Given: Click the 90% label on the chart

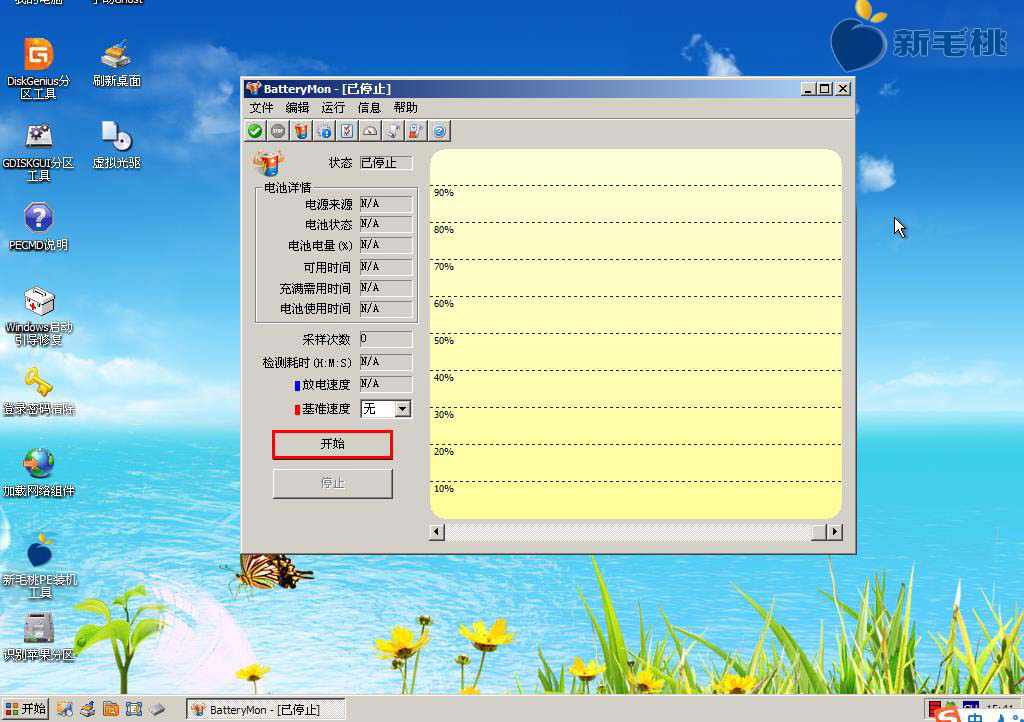Looking at the screenshot, I should pyautogui.click(x=443, y=193).
